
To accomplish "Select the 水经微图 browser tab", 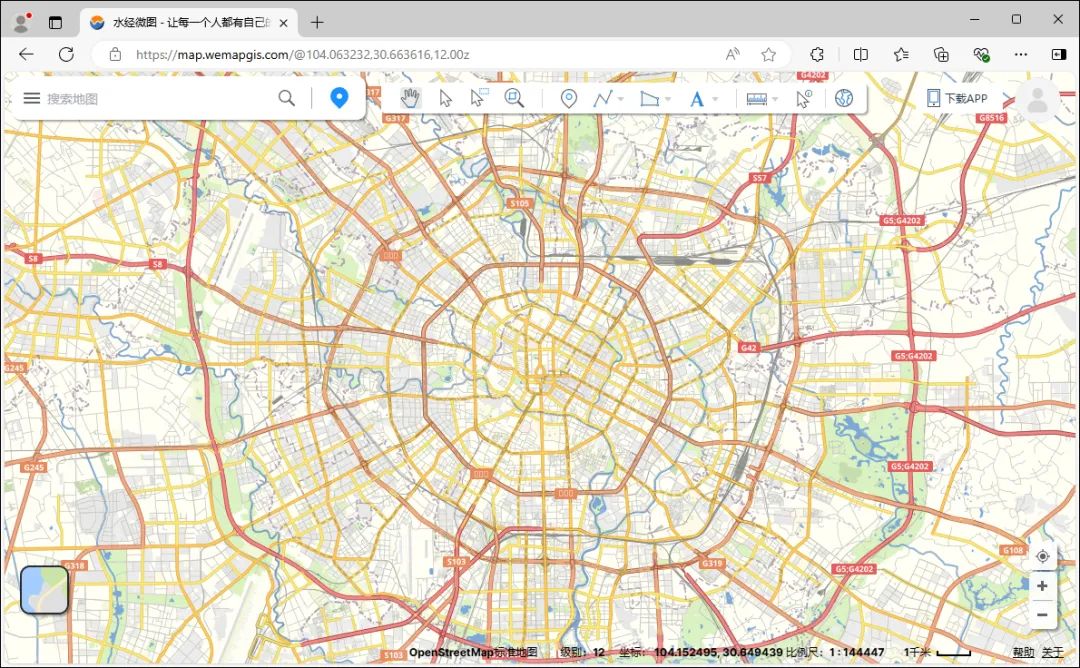I will 189,23.
